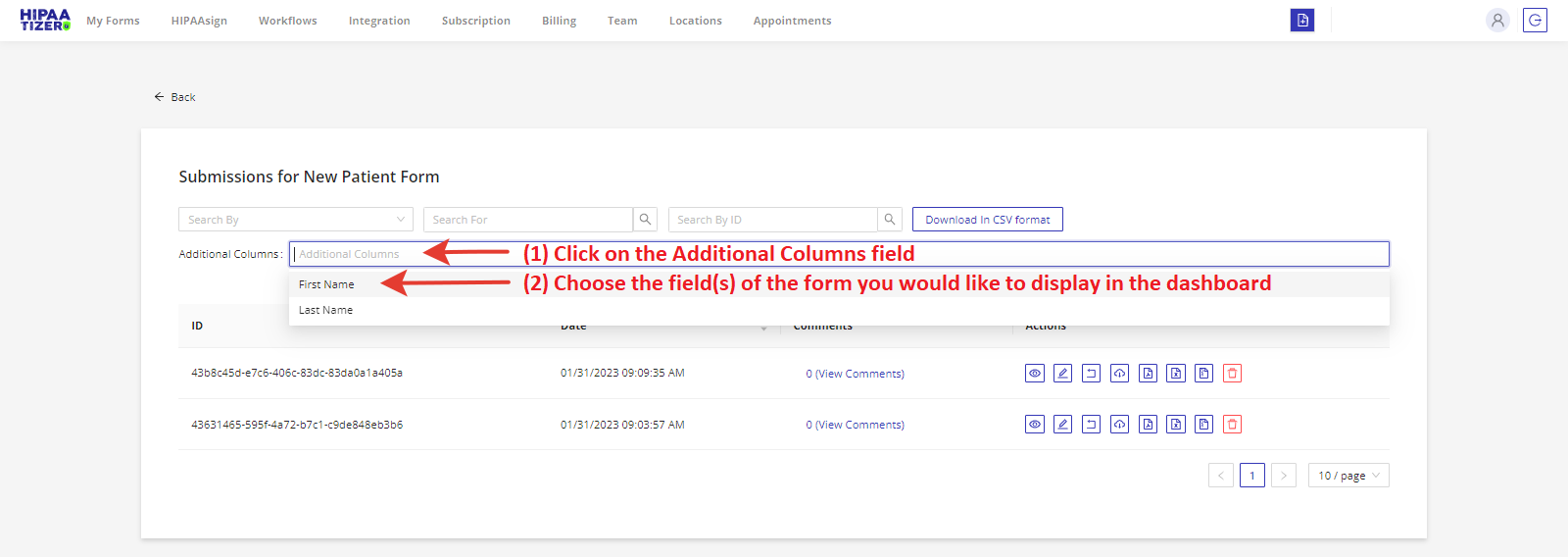Image resolution: width=1568 pixels, height=557 pixels.
Task: Select First Name from the Additional Columns list
Action: point(326,284)
